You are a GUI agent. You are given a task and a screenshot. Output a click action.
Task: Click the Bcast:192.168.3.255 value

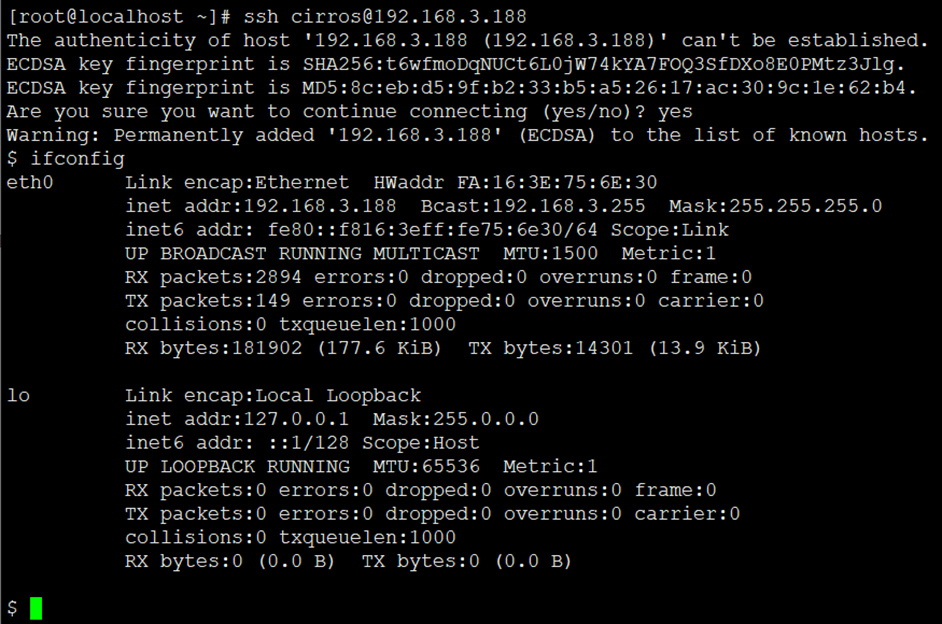(x=533, y=206)
